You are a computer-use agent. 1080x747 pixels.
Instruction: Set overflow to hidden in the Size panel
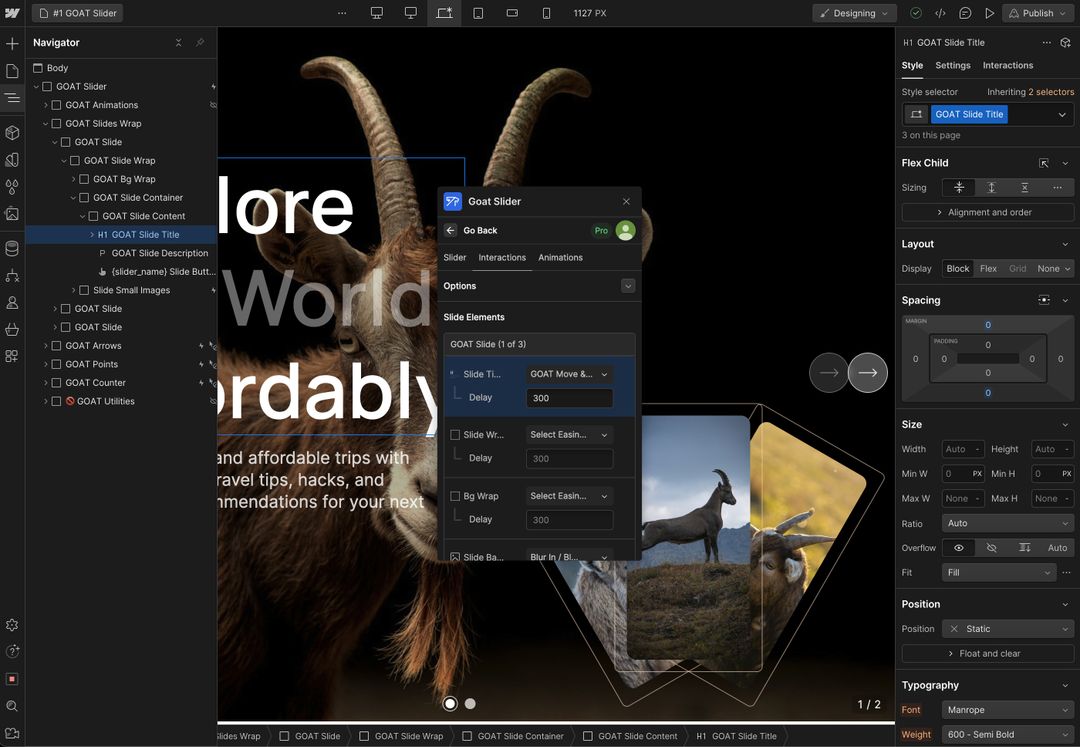[x=991, y=547]
